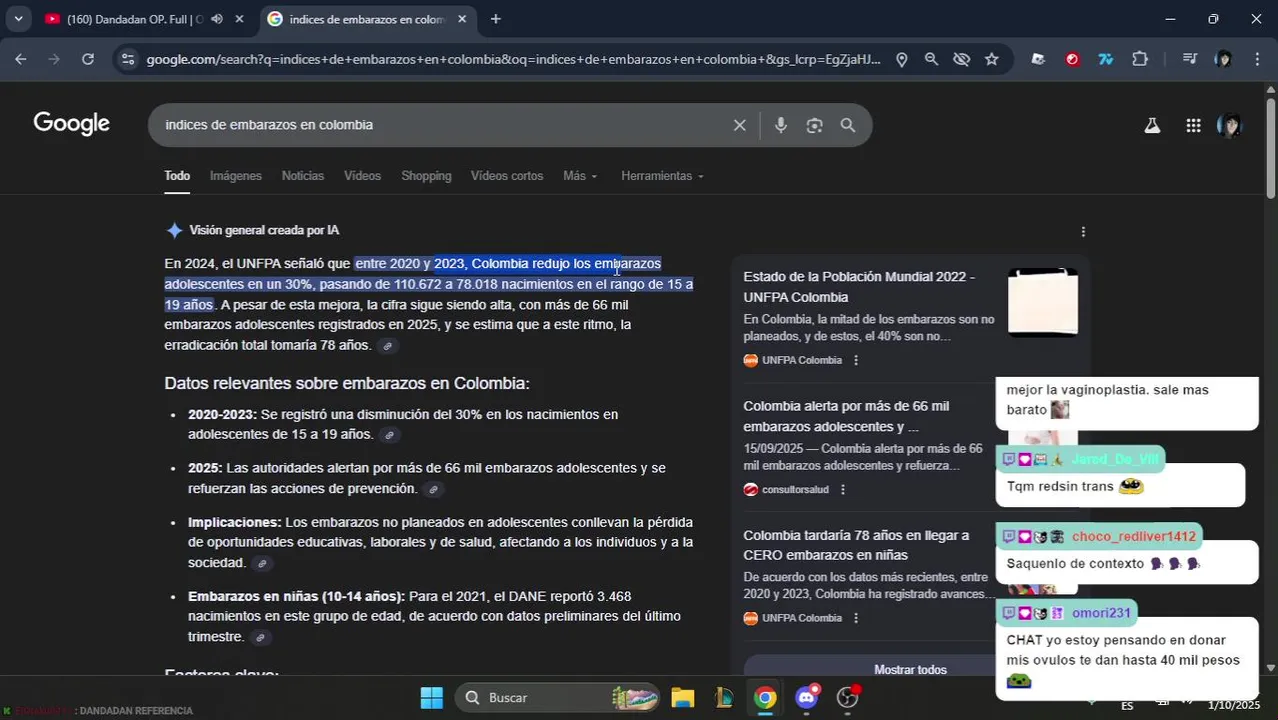Viewport: 1278px width, 720px height.
Task: Expand the Más search filter dropdown
Action: 580,176
